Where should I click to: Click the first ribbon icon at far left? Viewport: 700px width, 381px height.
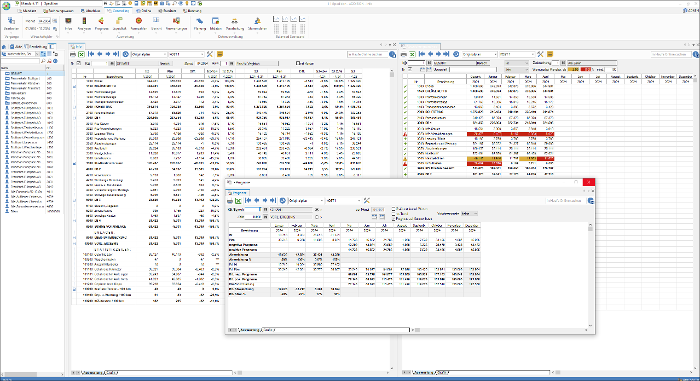click(11, 21)
